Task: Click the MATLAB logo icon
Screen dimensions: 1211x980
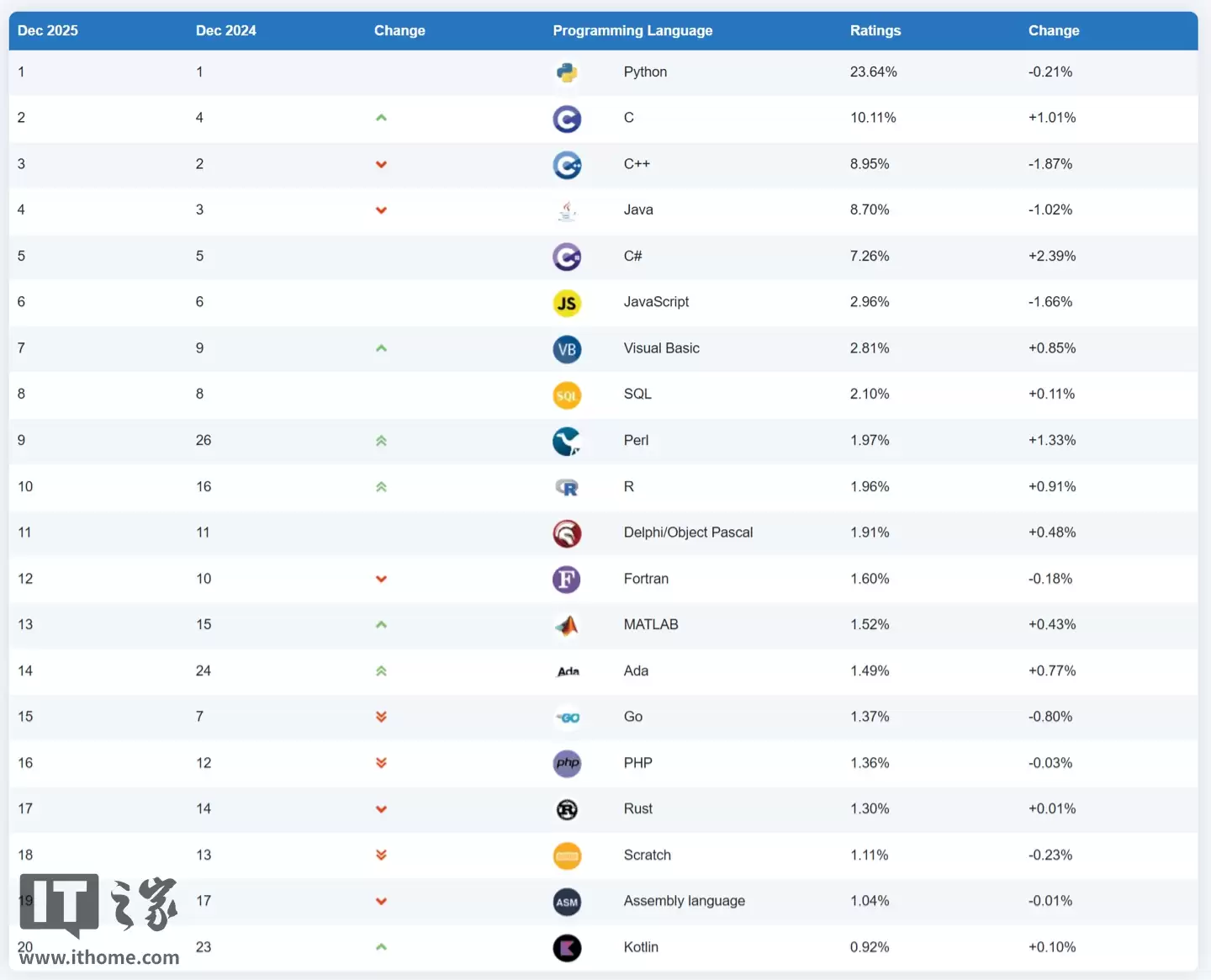Action: 567,625
